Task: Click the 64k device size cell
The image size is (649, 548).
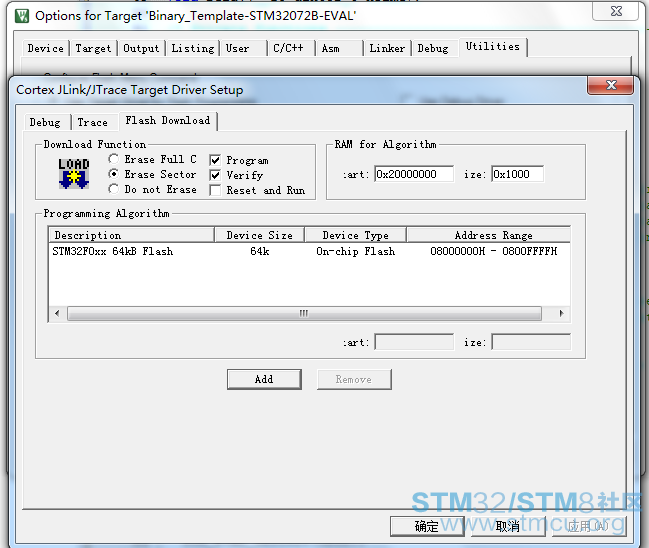Action: click(260, 251)
